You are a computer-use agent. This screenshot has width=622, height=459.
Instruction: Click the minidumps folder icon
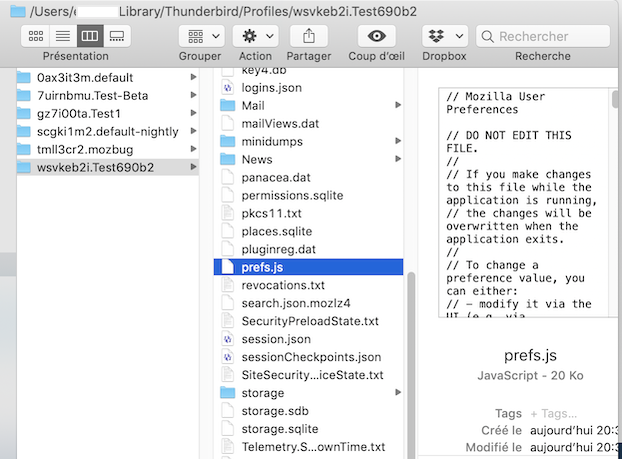tap(227, 141)
